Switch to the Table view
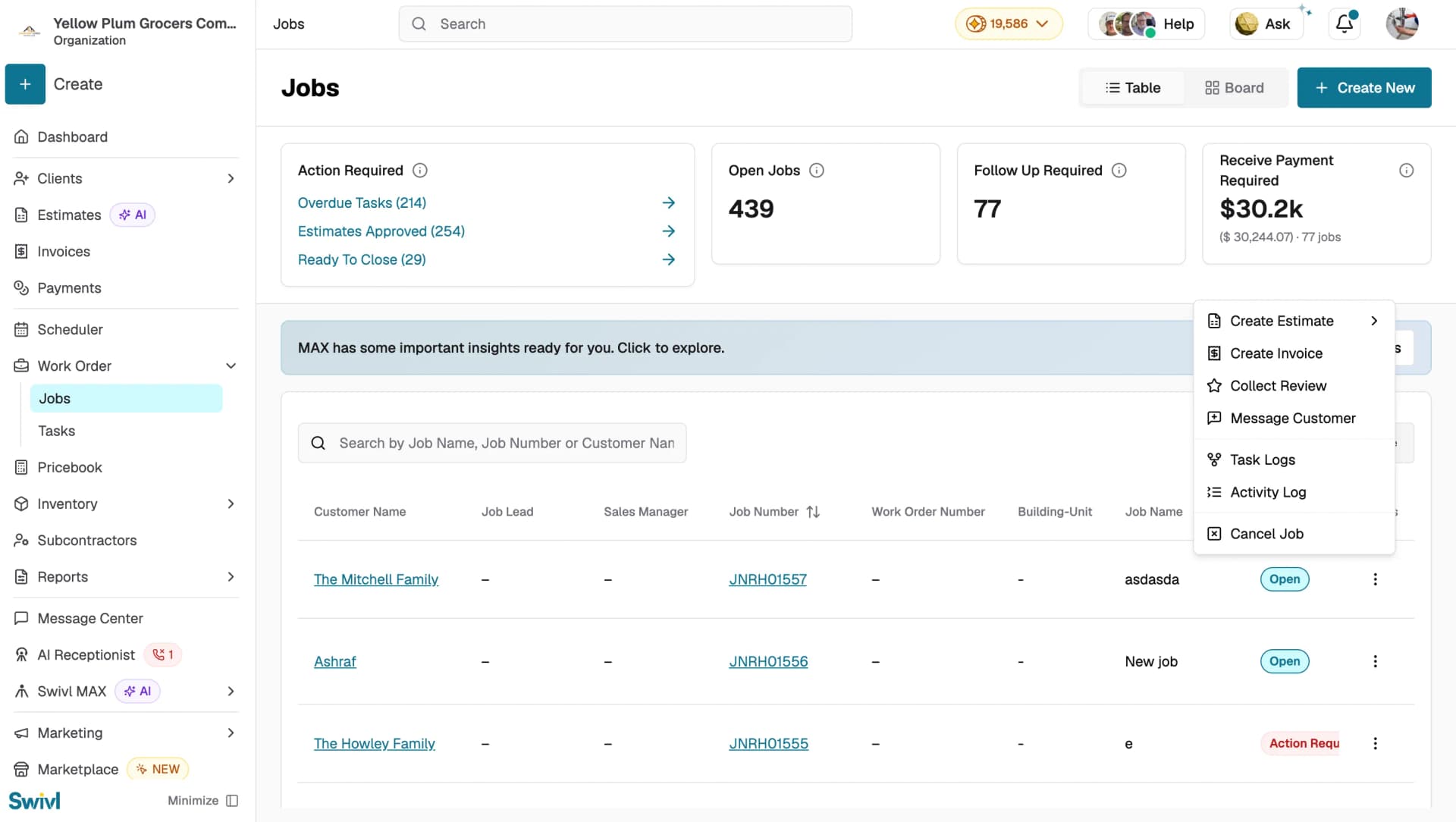This screenshot has width=1456, height=822. 1133,88
